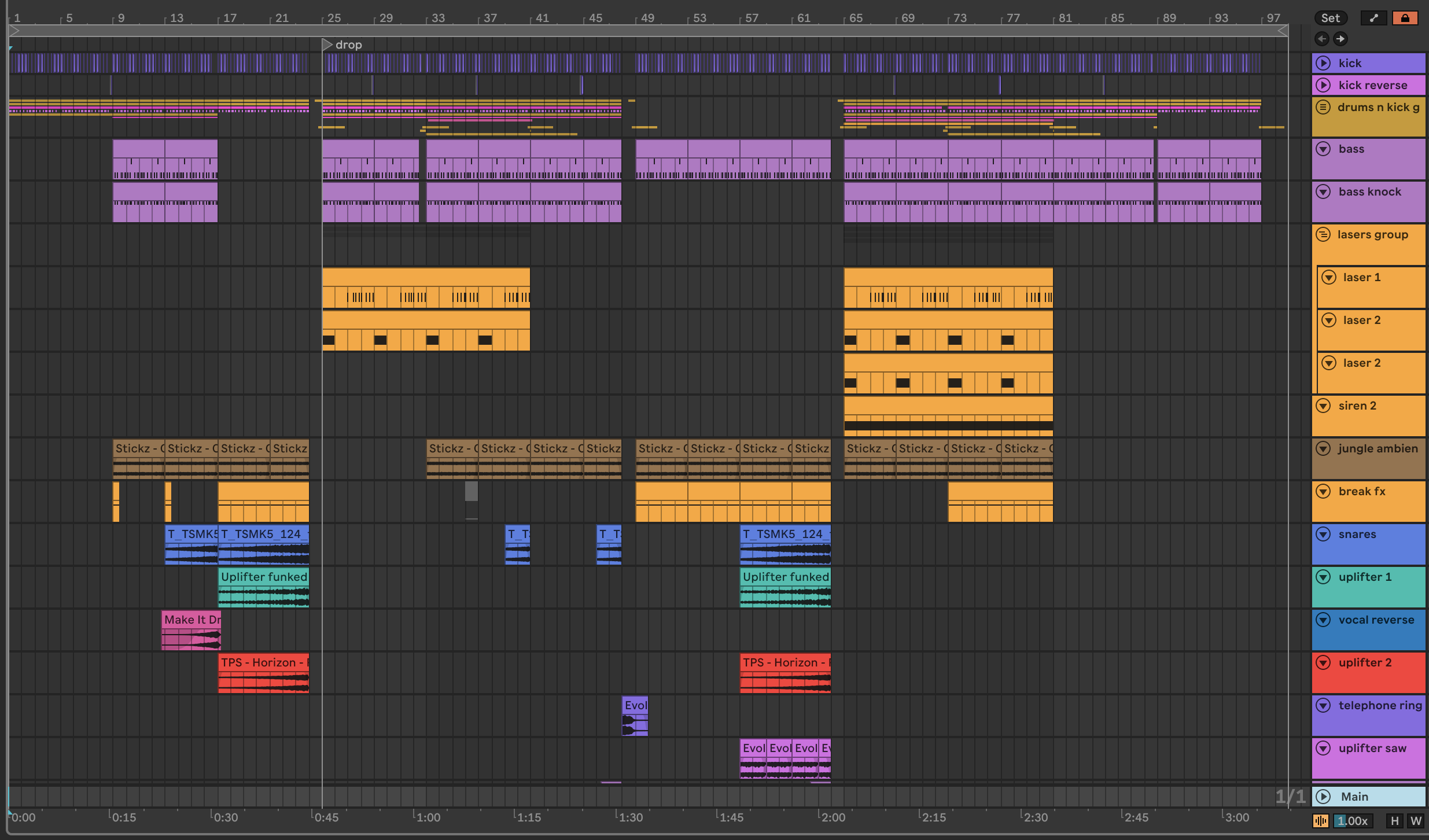Toggle the orange automation lock button

click(1405, 18)
